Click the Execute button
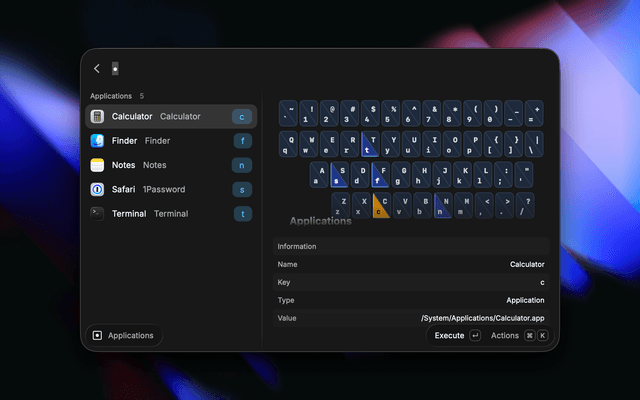 (x=457, y=336)
